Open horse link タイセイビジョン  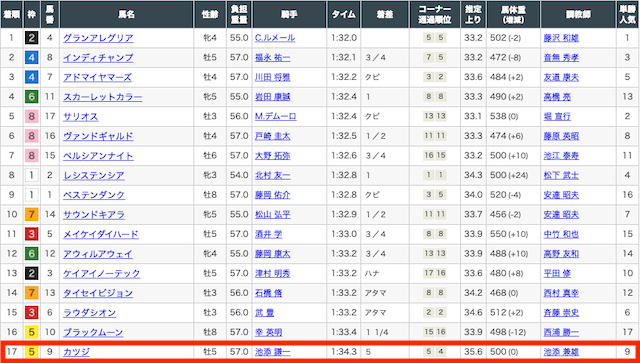(98, 293)
